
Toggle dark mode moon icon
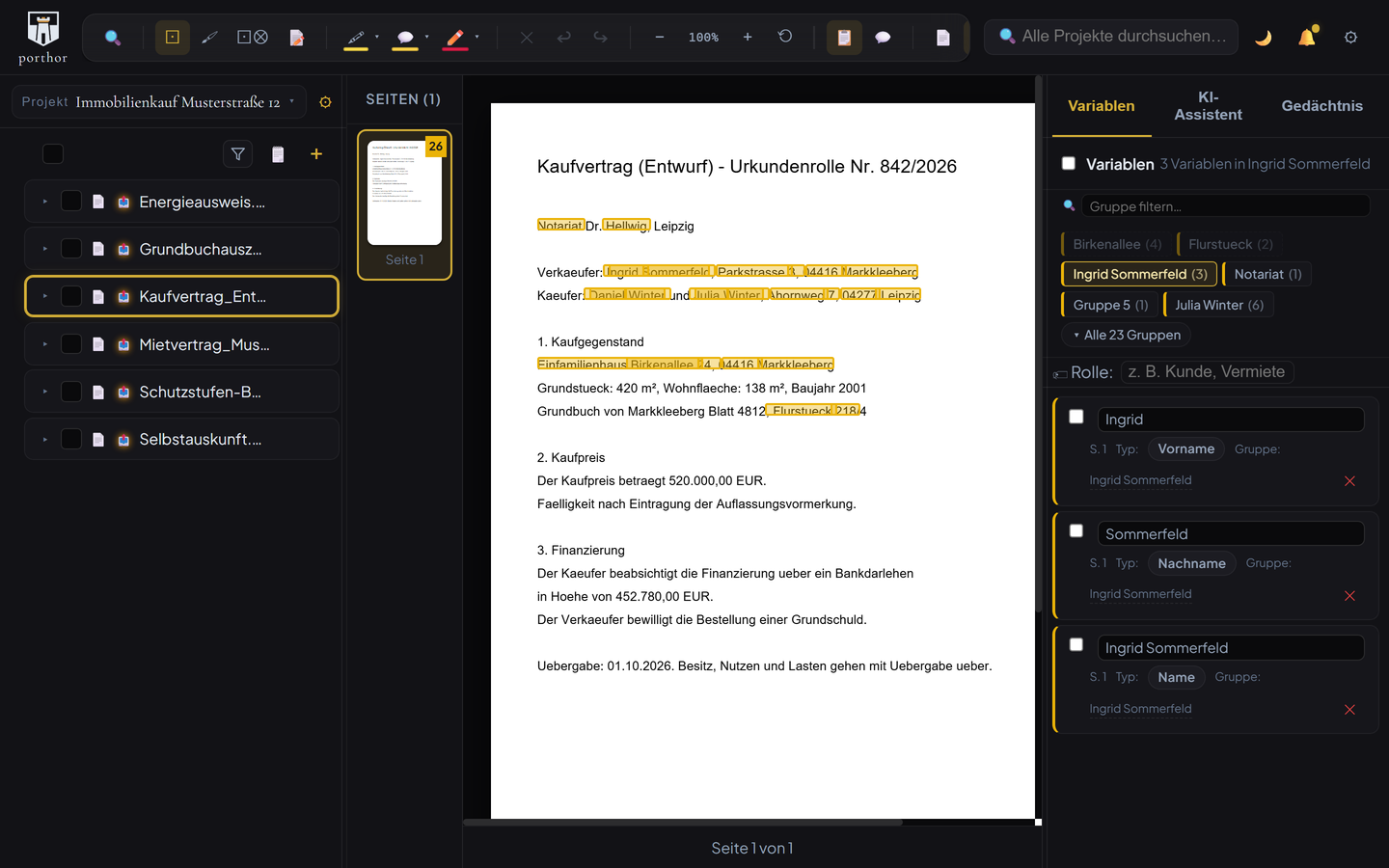1264,38
